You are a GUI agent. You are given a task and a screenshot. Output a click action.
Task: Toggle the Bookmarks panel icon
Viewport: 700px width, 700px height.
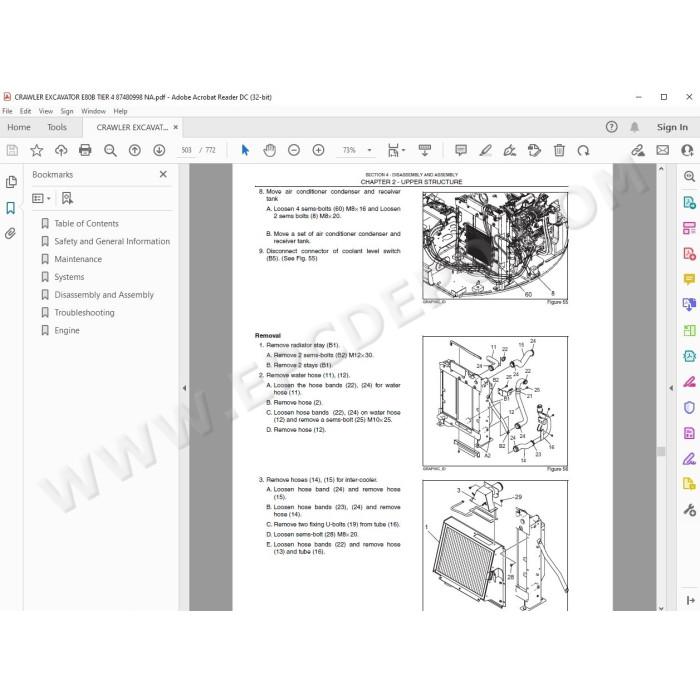coord(10,208)
